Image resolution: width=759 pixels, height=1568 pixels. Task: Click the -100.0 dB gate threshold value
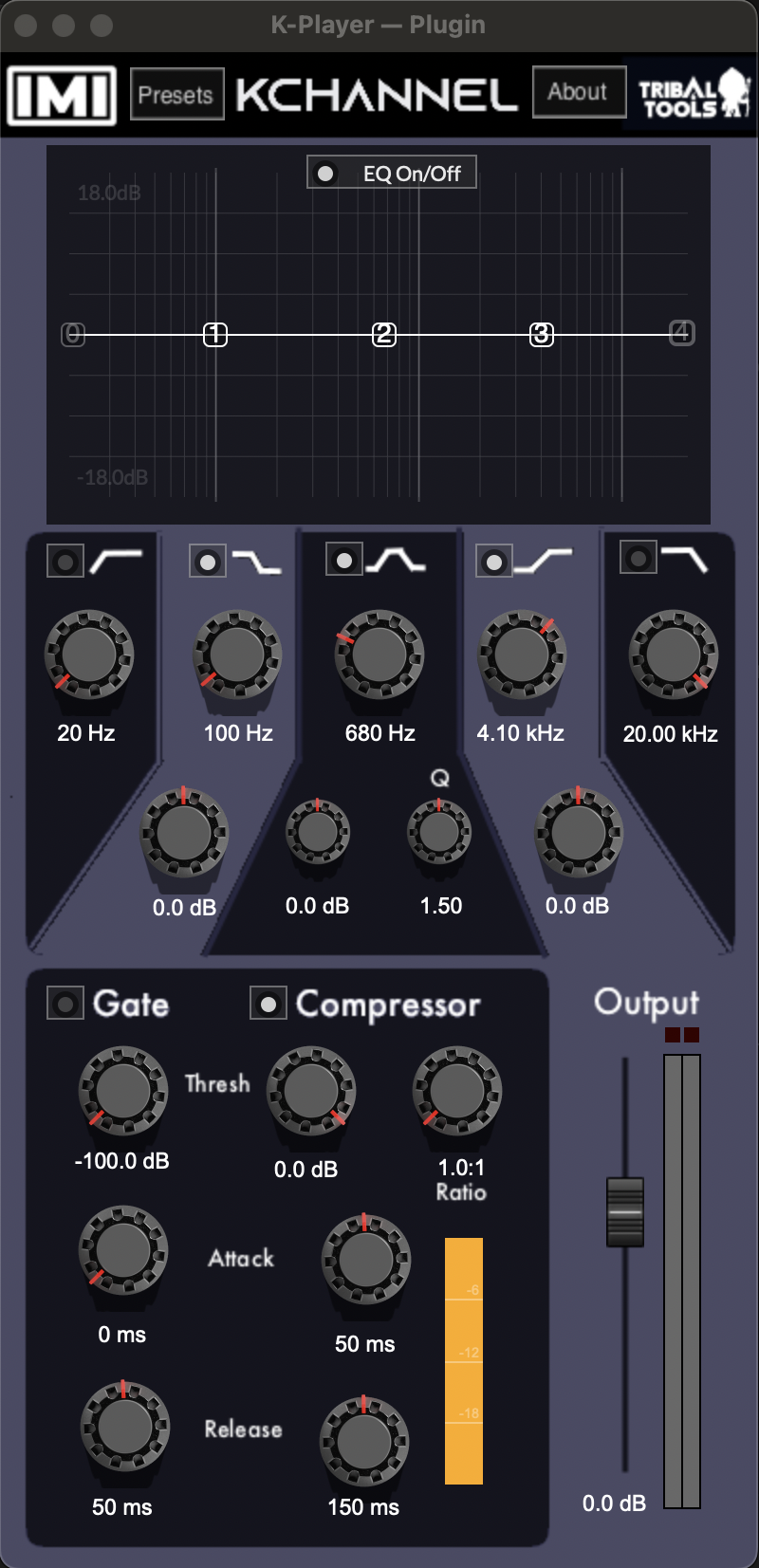click(122, 1161)
